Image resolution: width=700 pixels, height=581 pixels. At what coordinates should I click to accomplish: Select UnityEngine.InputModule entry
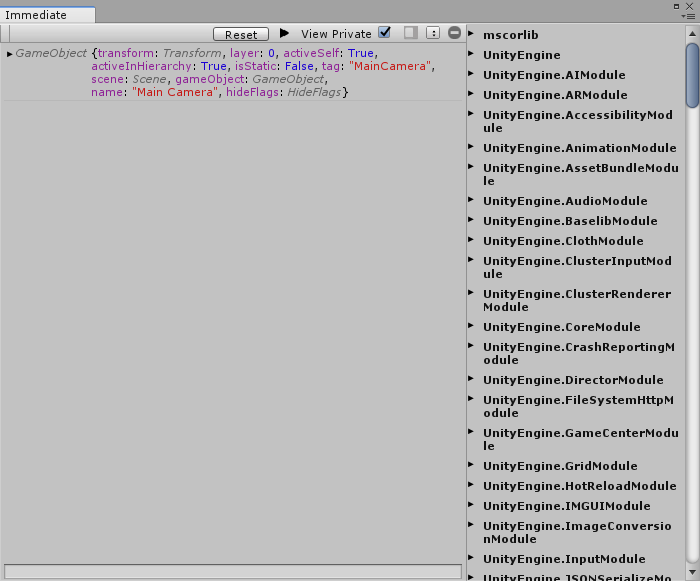pos(564,559)
